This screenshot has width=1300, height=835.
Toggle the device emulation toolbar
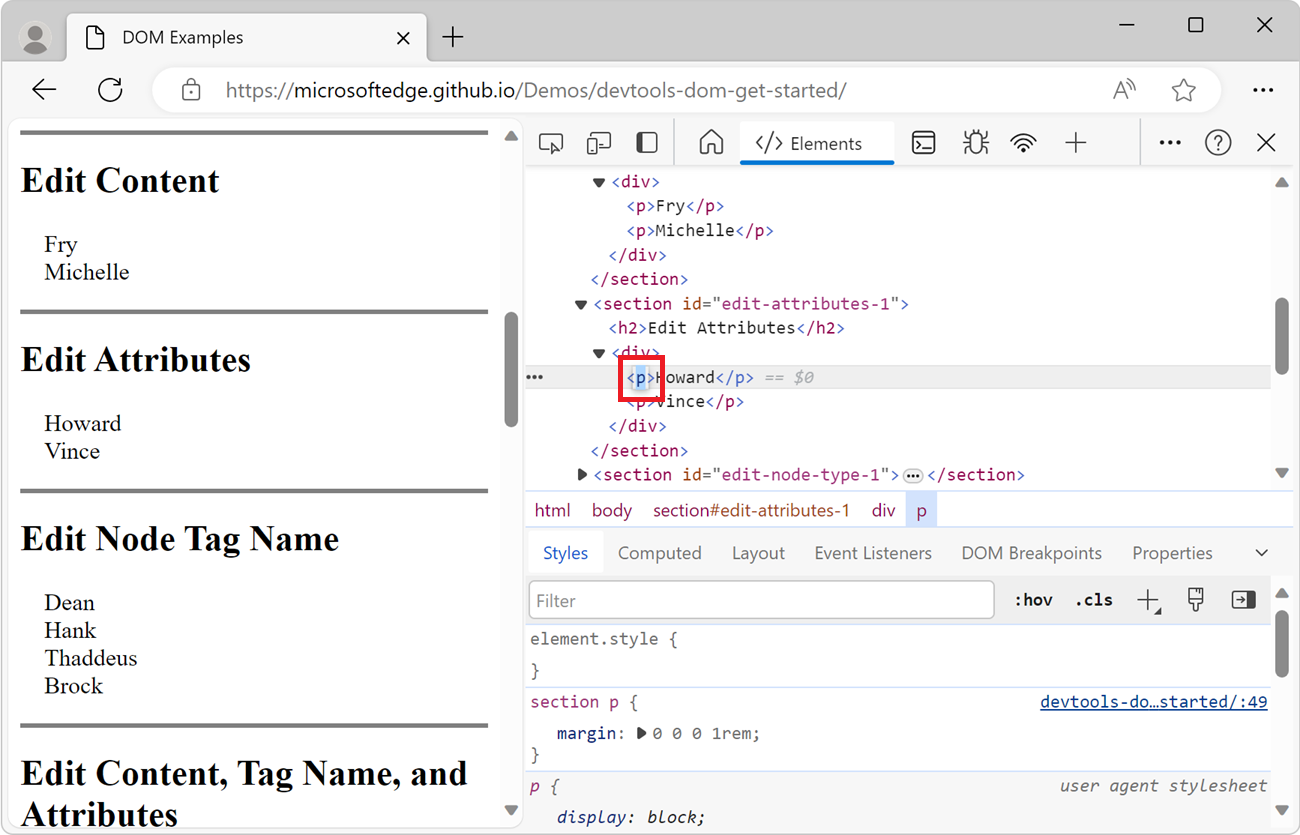598,142
